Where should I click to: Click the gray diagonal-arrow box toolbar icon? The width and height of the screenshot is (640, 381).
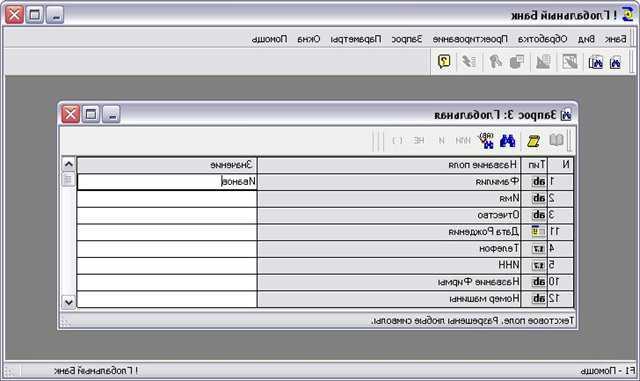tap(569, 62)
